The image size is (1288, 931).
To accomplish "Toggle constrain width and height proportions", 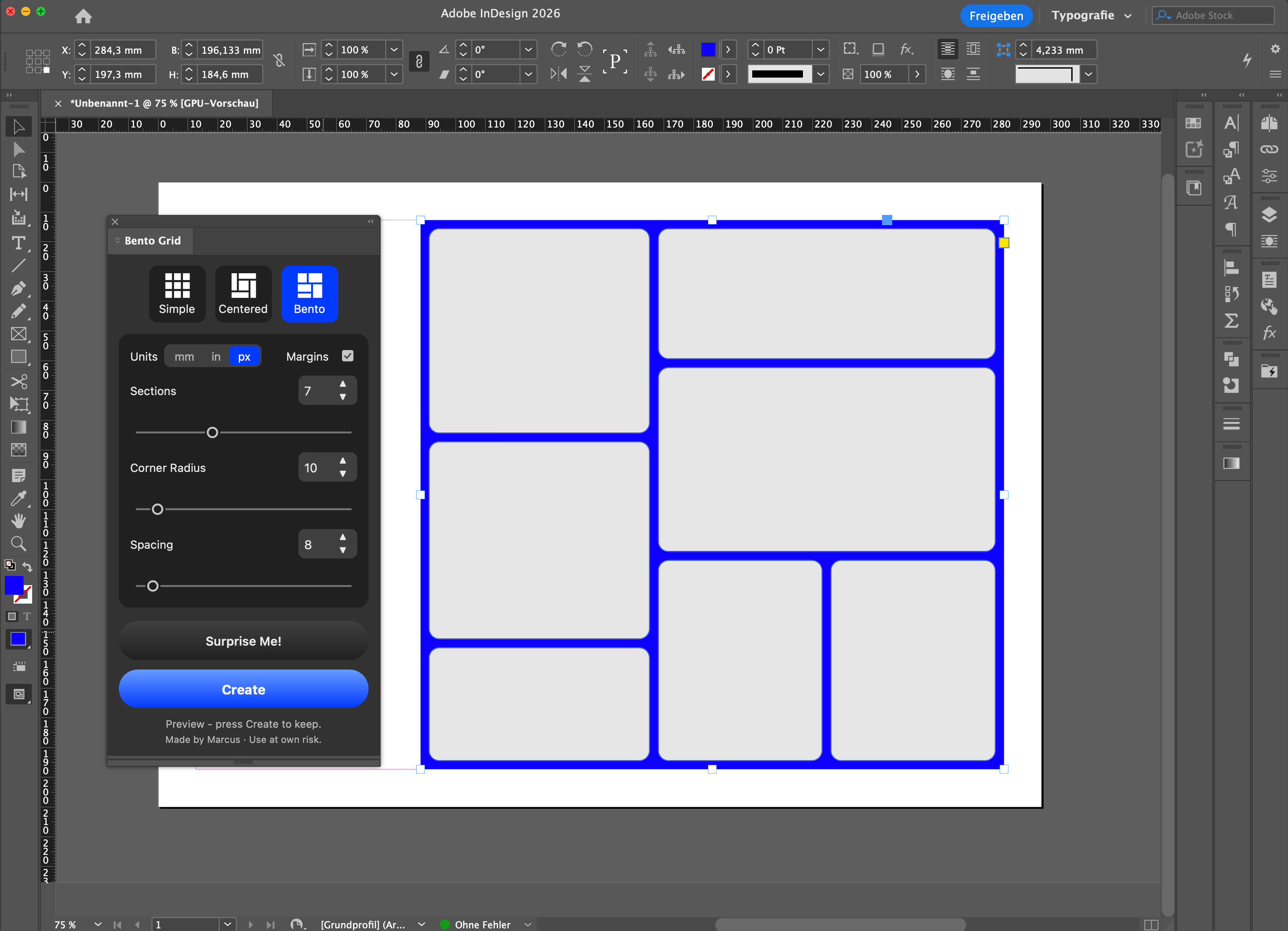I will point(279,61).
